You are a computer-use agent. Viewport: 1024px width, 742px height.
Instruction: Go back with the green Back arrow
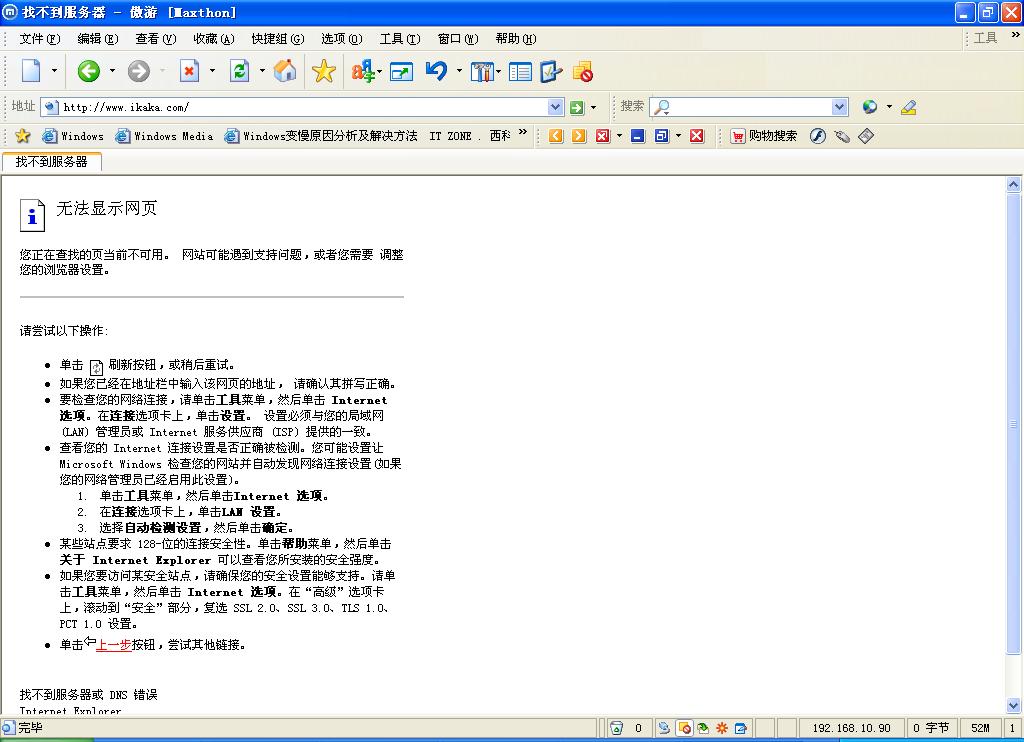pos(89,71)
